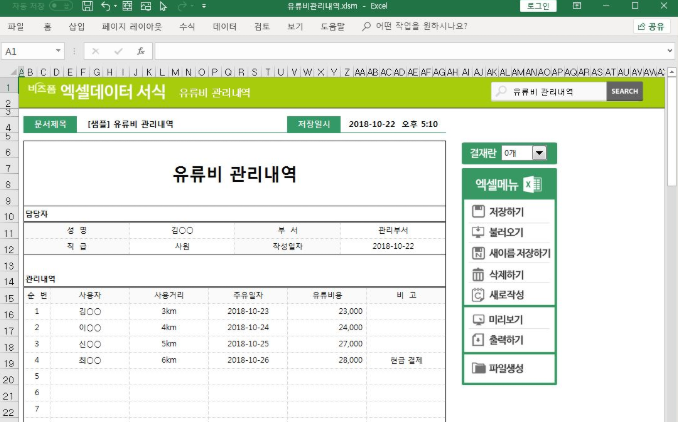
Task: Open ribbon display options icon
Action: click(x=577, y=6)
